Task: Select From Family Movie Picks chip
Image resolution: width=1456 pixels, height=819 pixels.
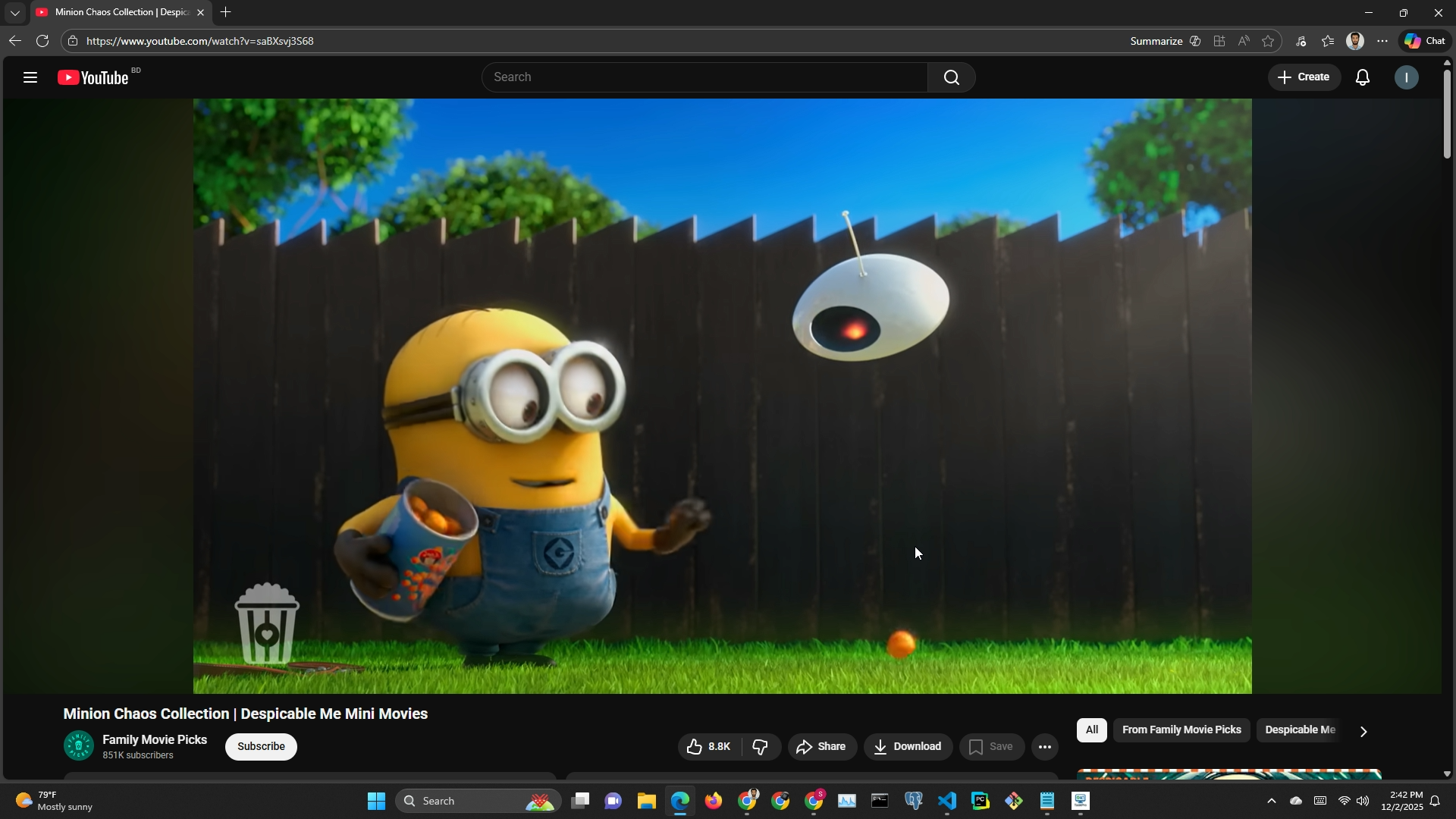Action: coord(1181,730)
